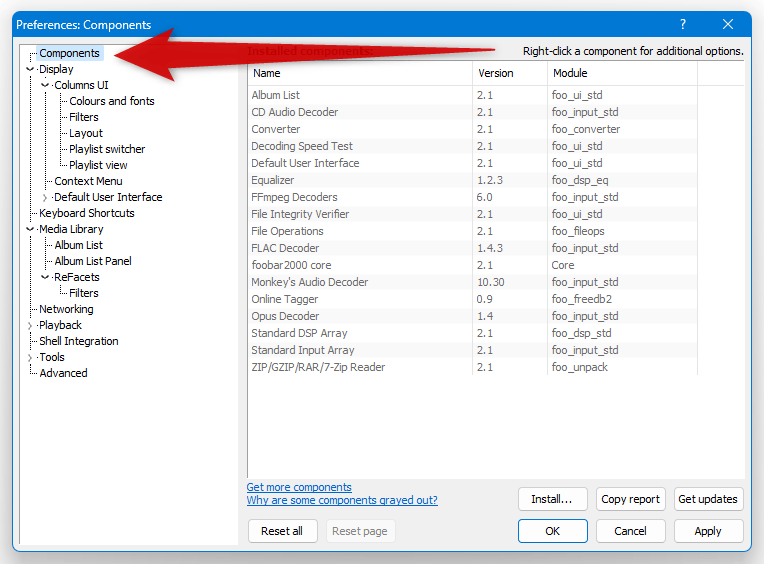The image size is (764, 564).
Task: Select Media Library page
Action: pyautogui.click(x=71, y=229)
